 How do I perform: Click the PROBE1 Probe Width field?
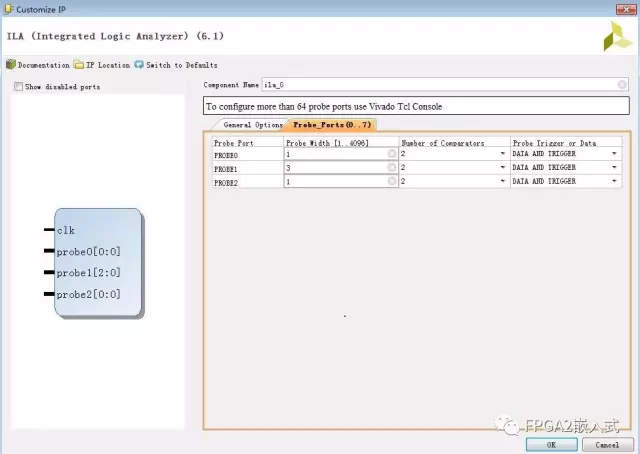[x=340, y=167]
